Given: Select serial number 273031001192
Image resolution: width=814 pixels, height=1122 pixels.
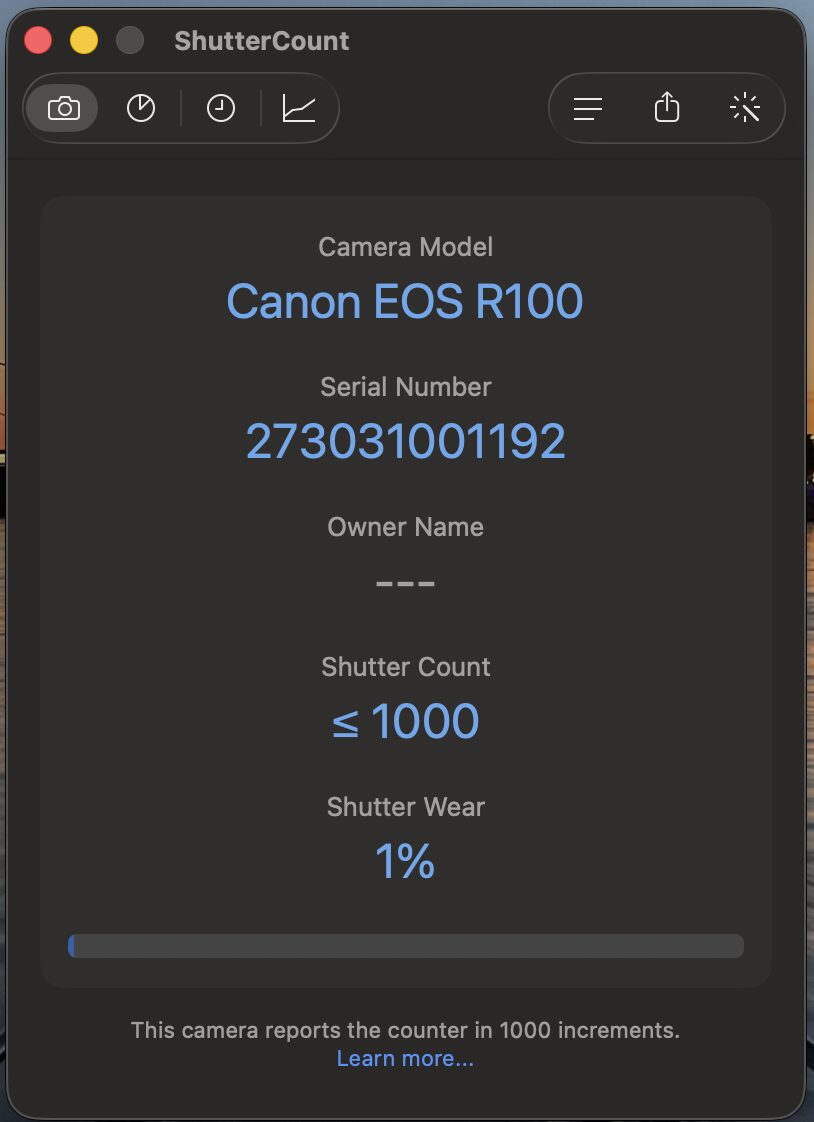Looking at the screenshot, I should (405, 441).
